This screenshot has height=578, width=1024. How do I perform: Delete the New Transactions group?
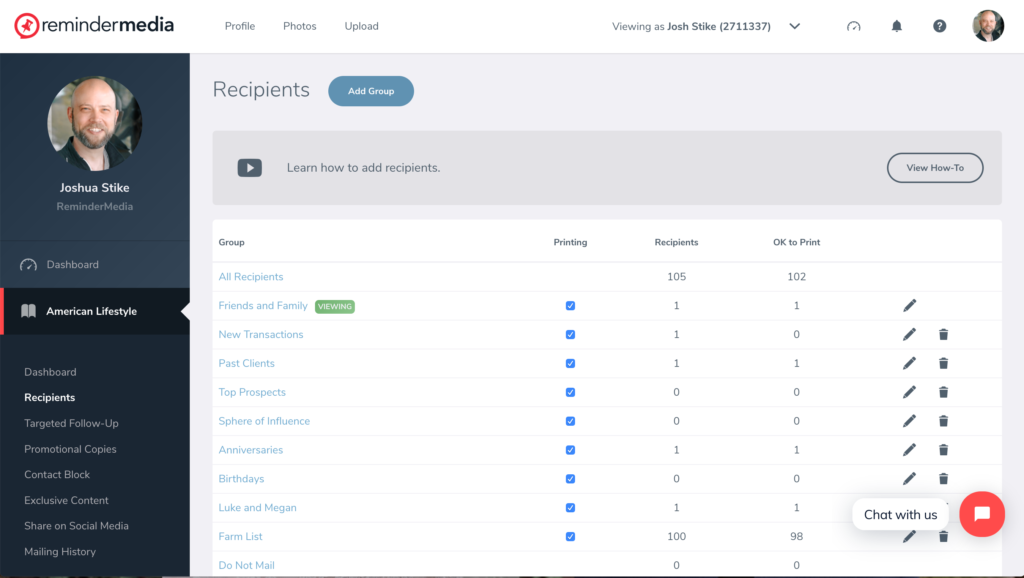[943, 335]
